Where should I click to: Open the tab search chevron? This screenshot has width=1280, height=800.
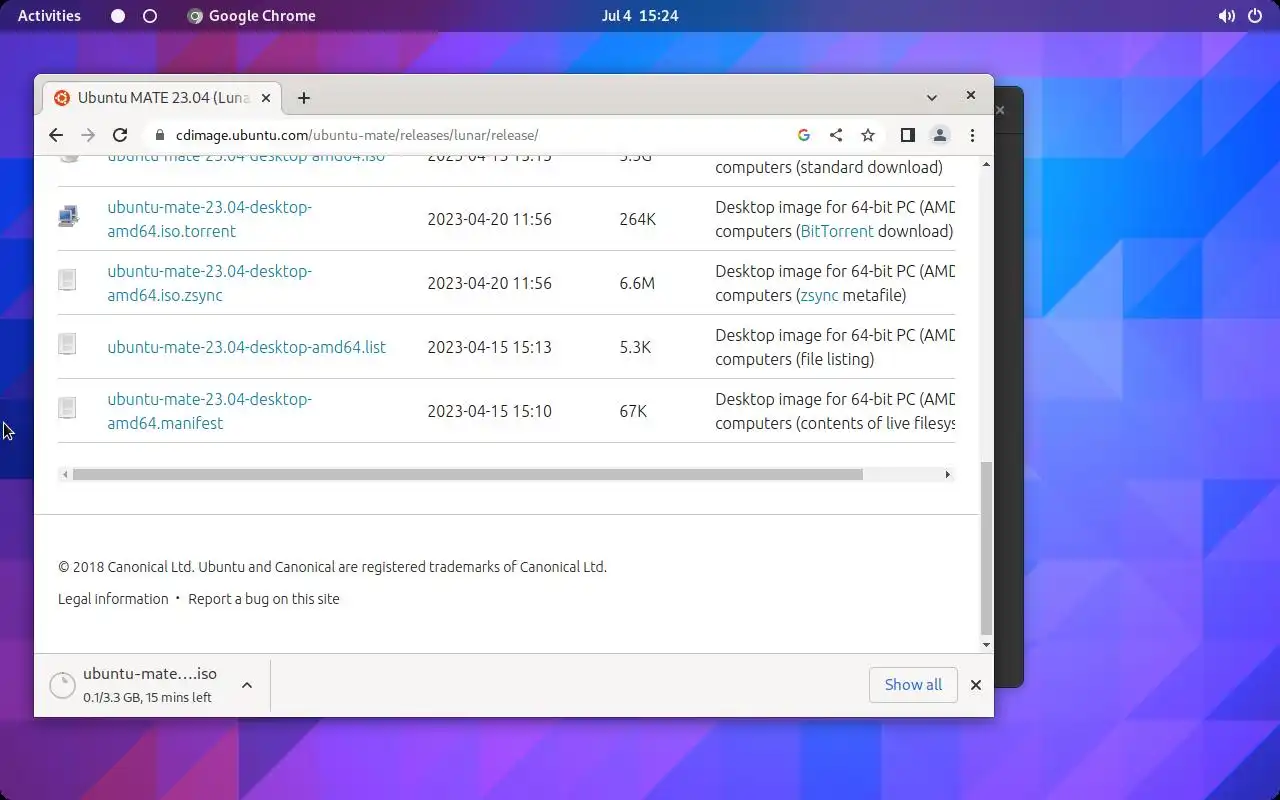coord(932,98)
